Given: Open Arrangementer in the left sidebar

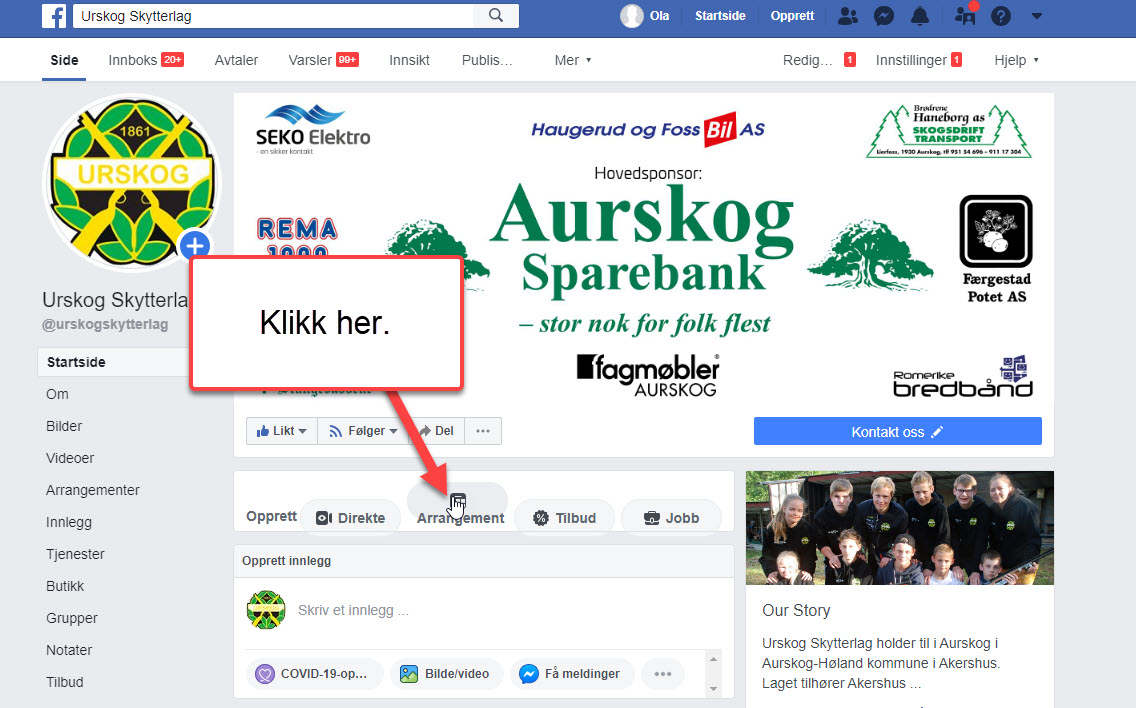Looking at the screenshot, I should point(93,490).
